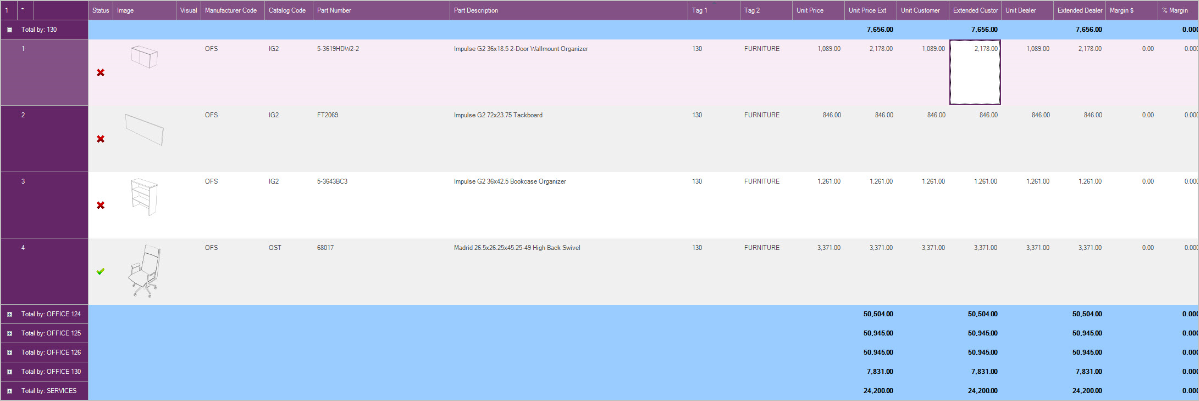The image size is (1199, 401).
Task: Click the % Margin column header
Action: tap(1178, 11)
